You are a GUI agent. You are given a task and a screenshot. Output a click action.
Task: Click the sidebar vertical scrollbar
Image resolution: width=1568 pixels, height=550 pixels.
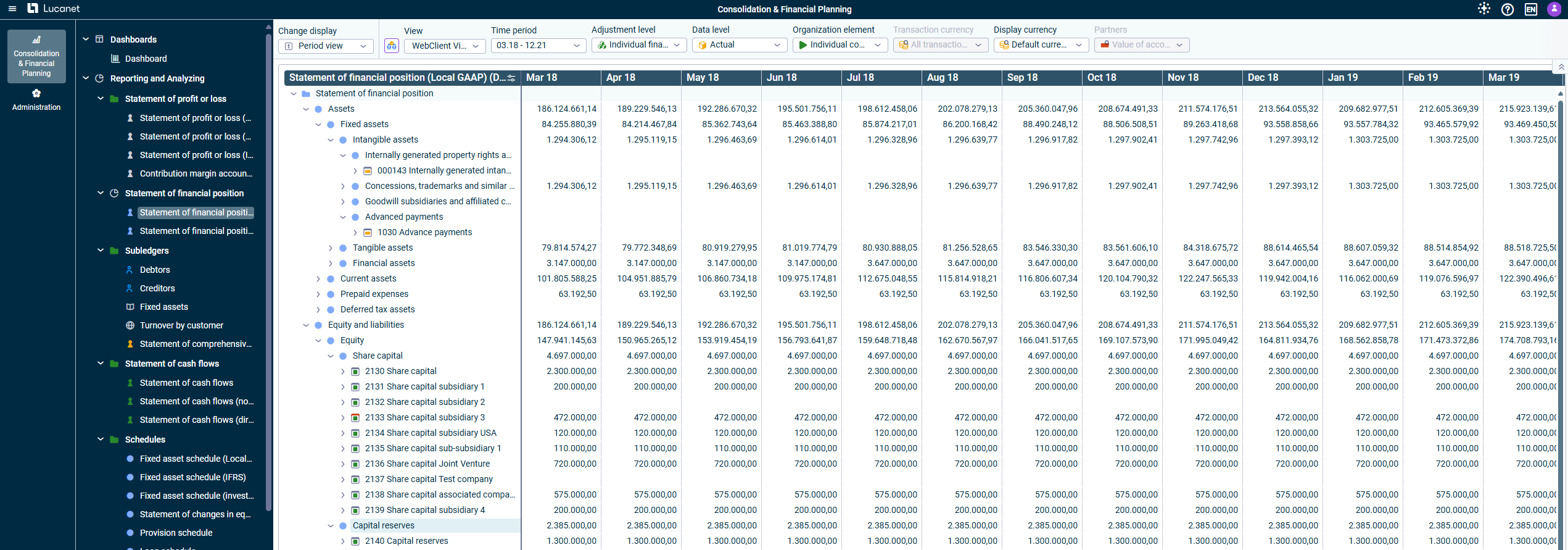268,272
